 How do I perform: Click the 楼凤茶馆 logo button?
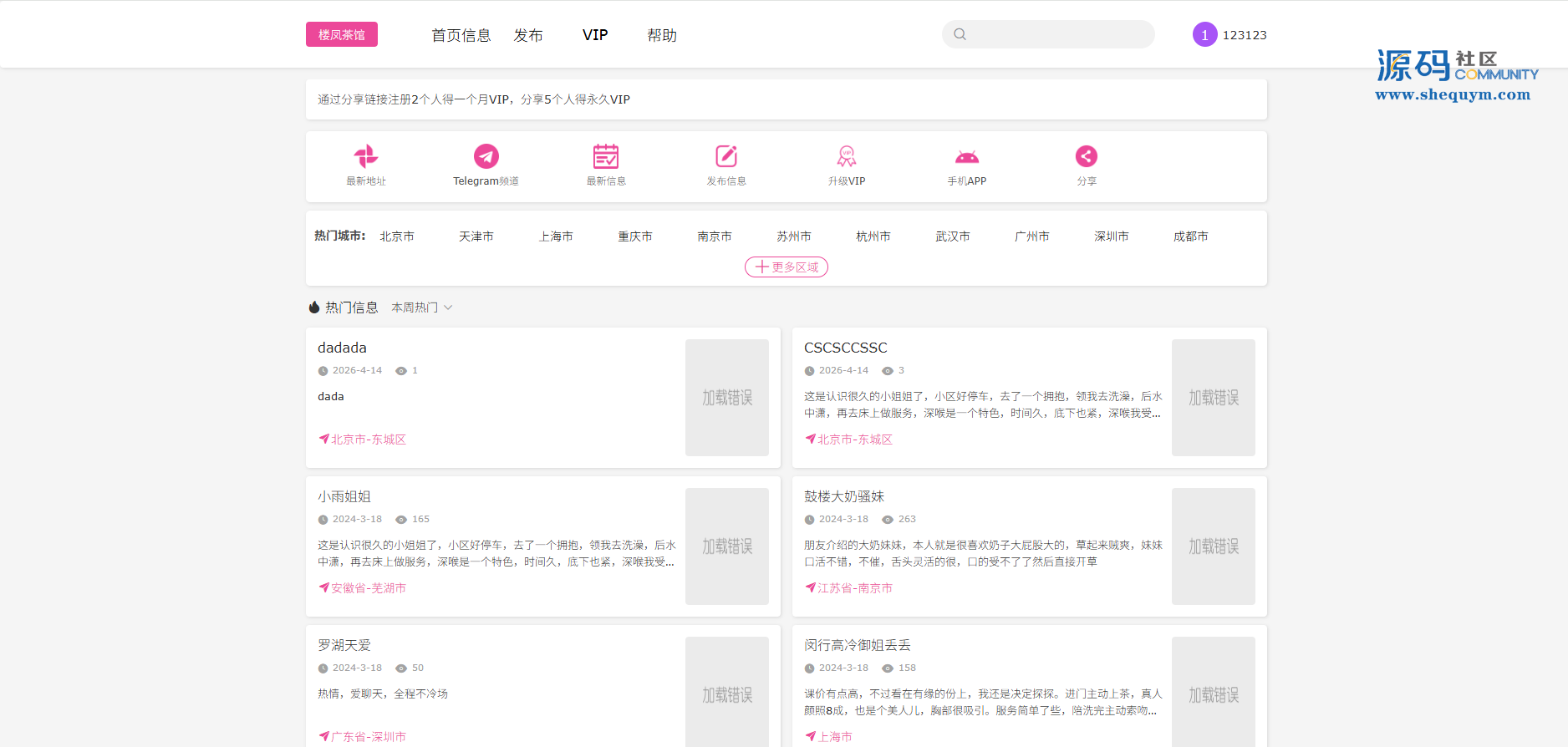click(x=342, y=35)
